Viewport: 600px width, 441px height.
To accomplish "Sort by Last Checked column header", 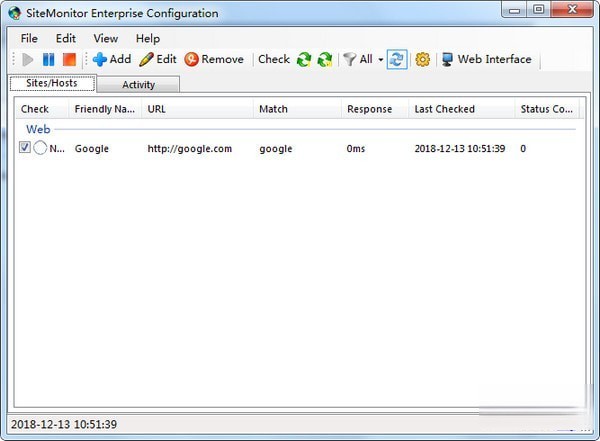I will point(461,109).
